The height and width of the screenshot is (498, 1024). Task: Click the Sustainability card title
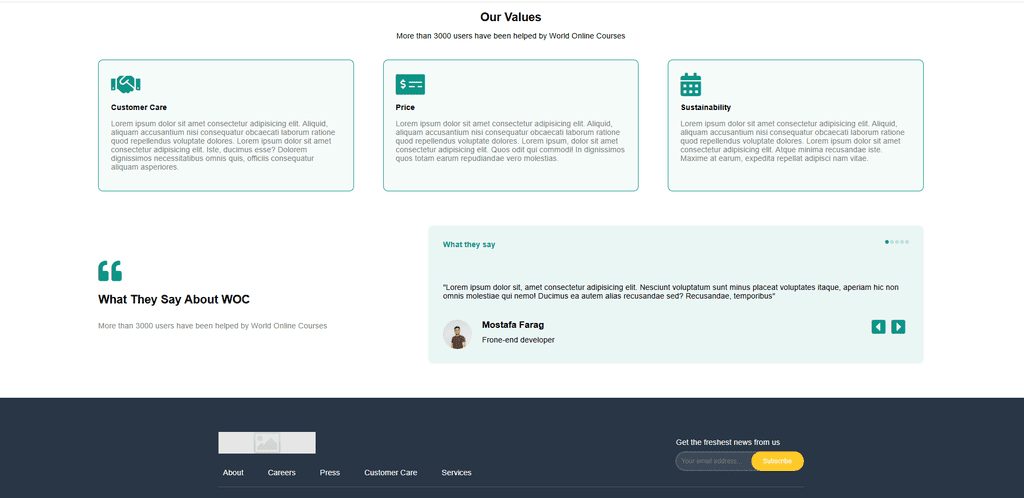tap(706, 108)
